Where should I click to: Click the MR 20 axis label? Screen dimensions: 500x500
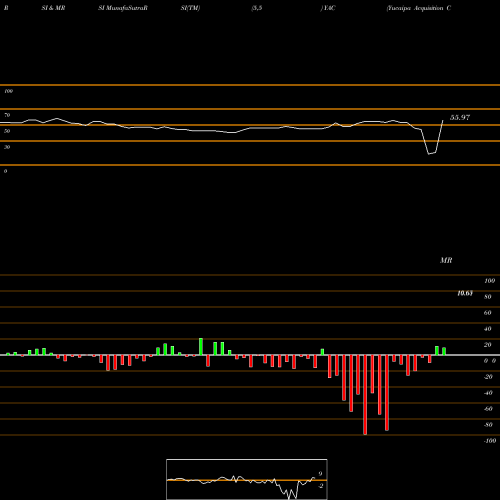[488, 345]
